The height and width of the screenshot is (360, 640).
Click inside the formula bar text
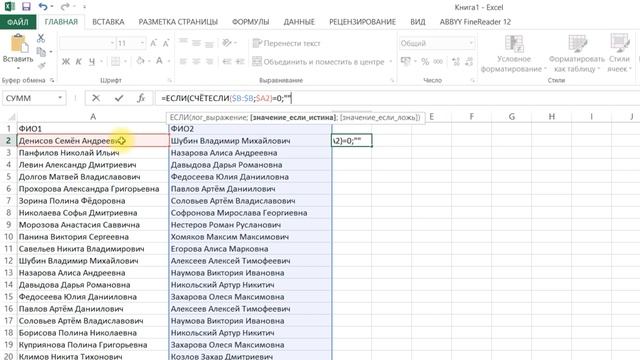pos(227,98)
